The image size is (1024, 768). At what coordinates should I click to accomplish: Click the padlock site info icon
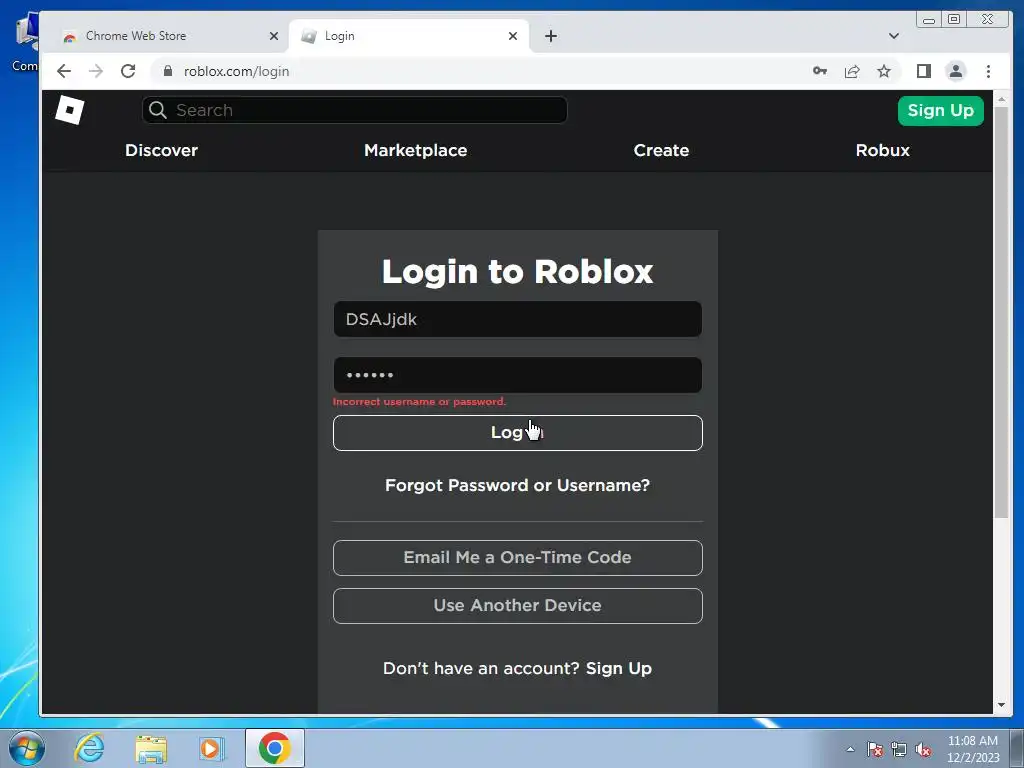tap(168, 71)
